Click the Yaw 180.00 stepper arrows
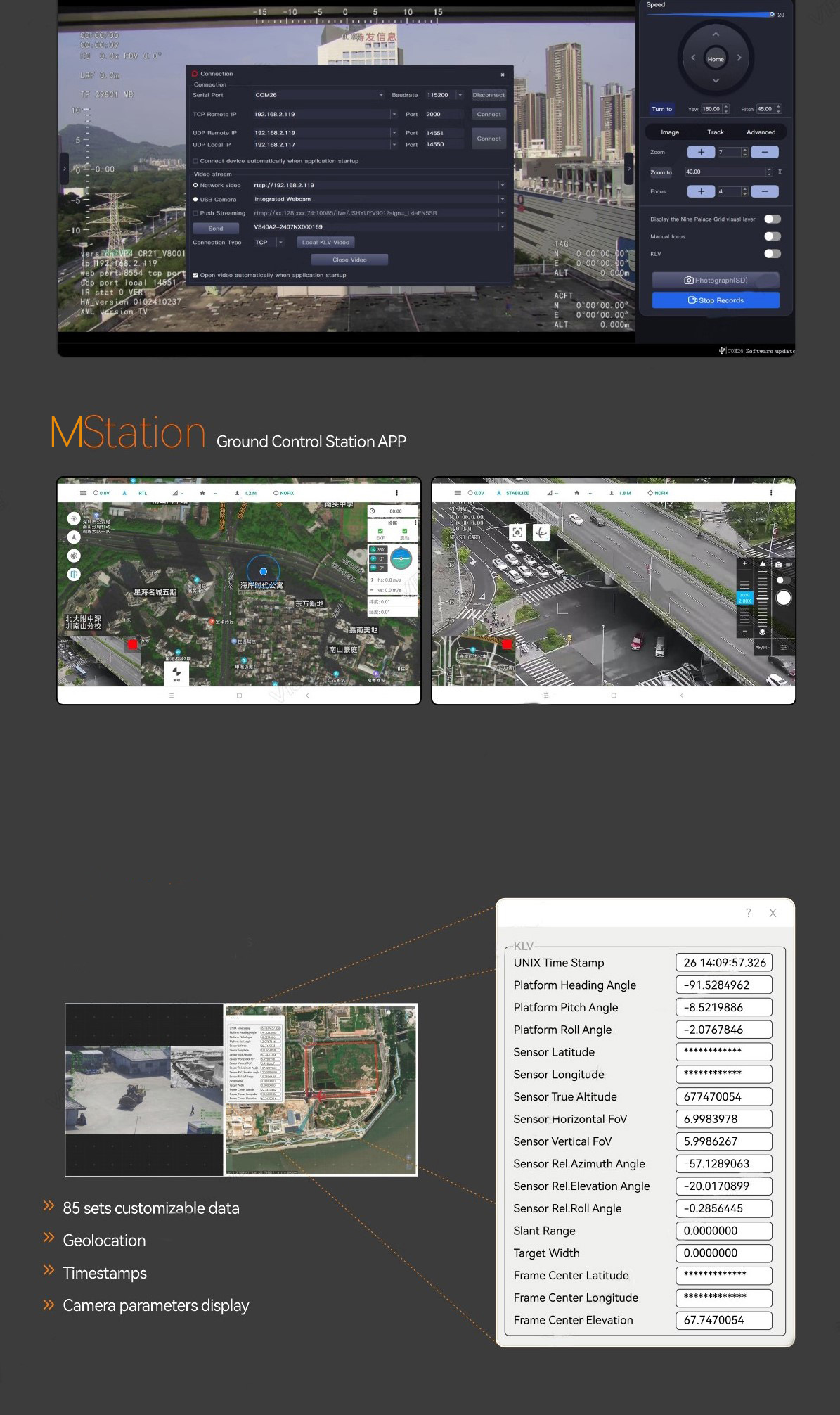The height and width of the screenshot is (1415, 840). (x=726, y=109)
